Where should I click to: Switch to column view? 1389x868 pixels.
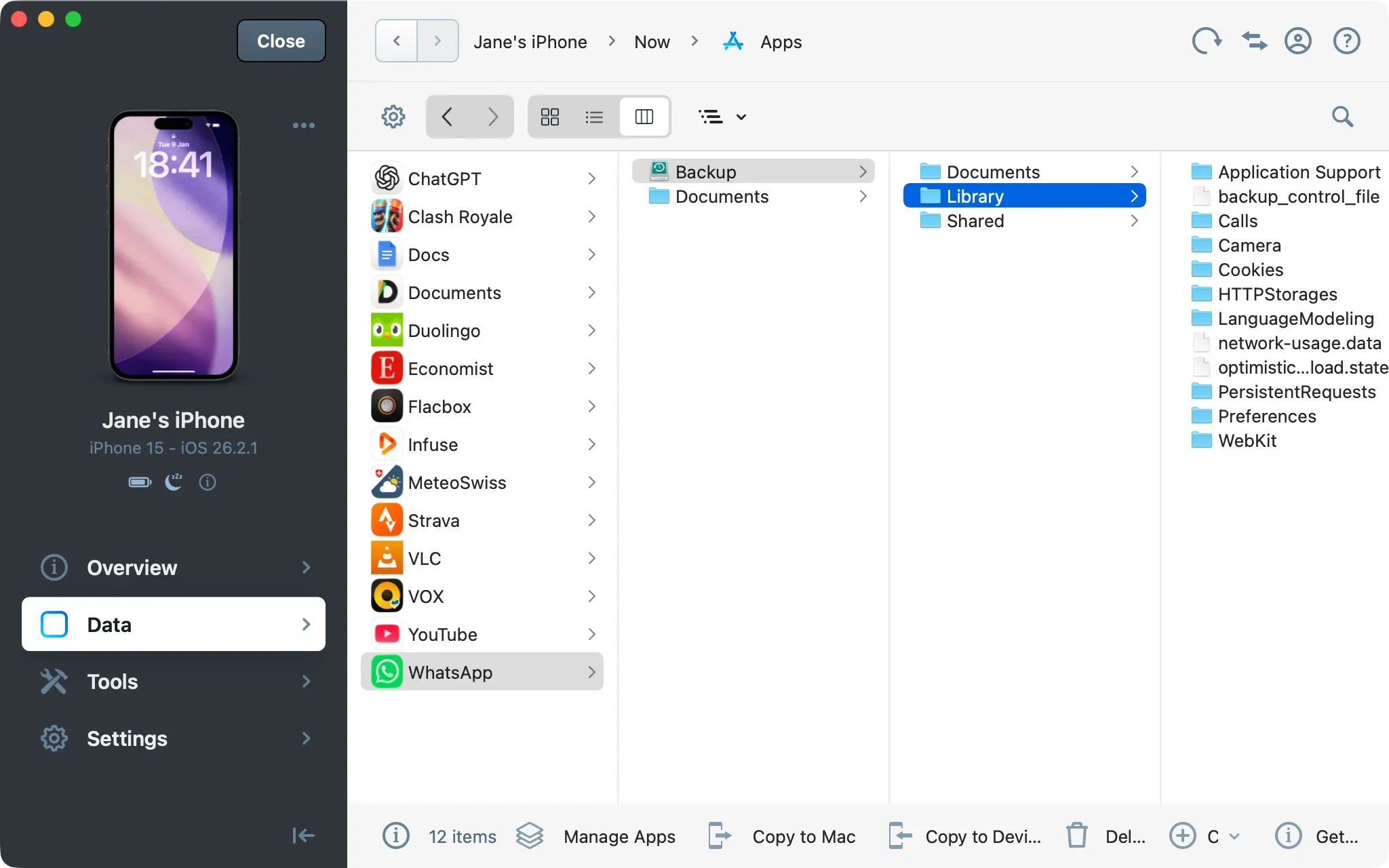[x=644, y=117]
